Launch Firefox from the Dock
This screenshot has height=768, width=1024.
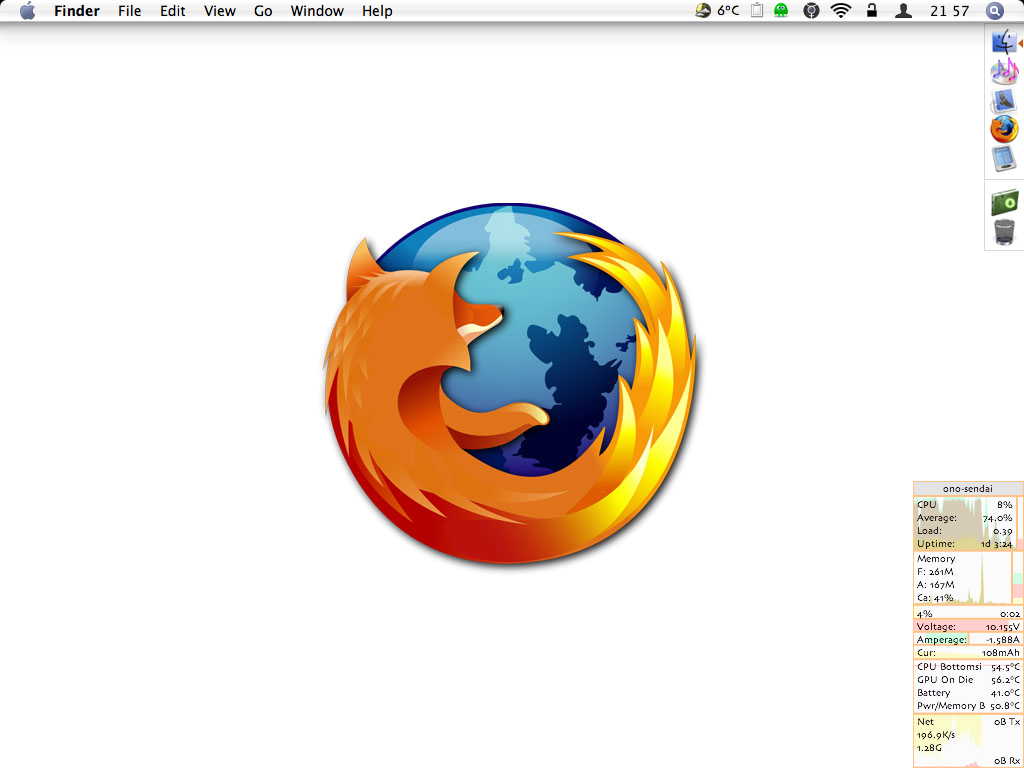coord(1004,129)
